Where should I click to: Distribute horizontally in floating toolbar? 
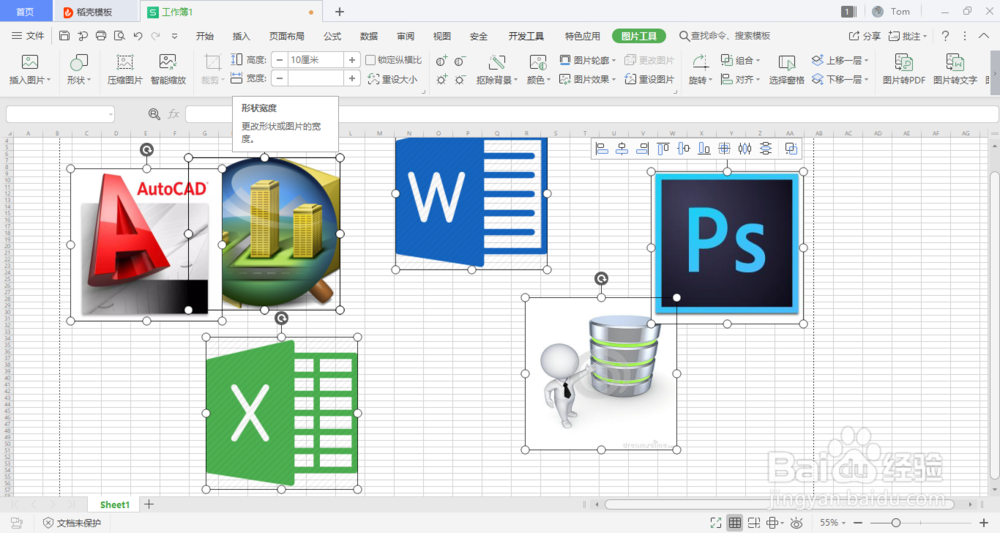click(744, 149)
